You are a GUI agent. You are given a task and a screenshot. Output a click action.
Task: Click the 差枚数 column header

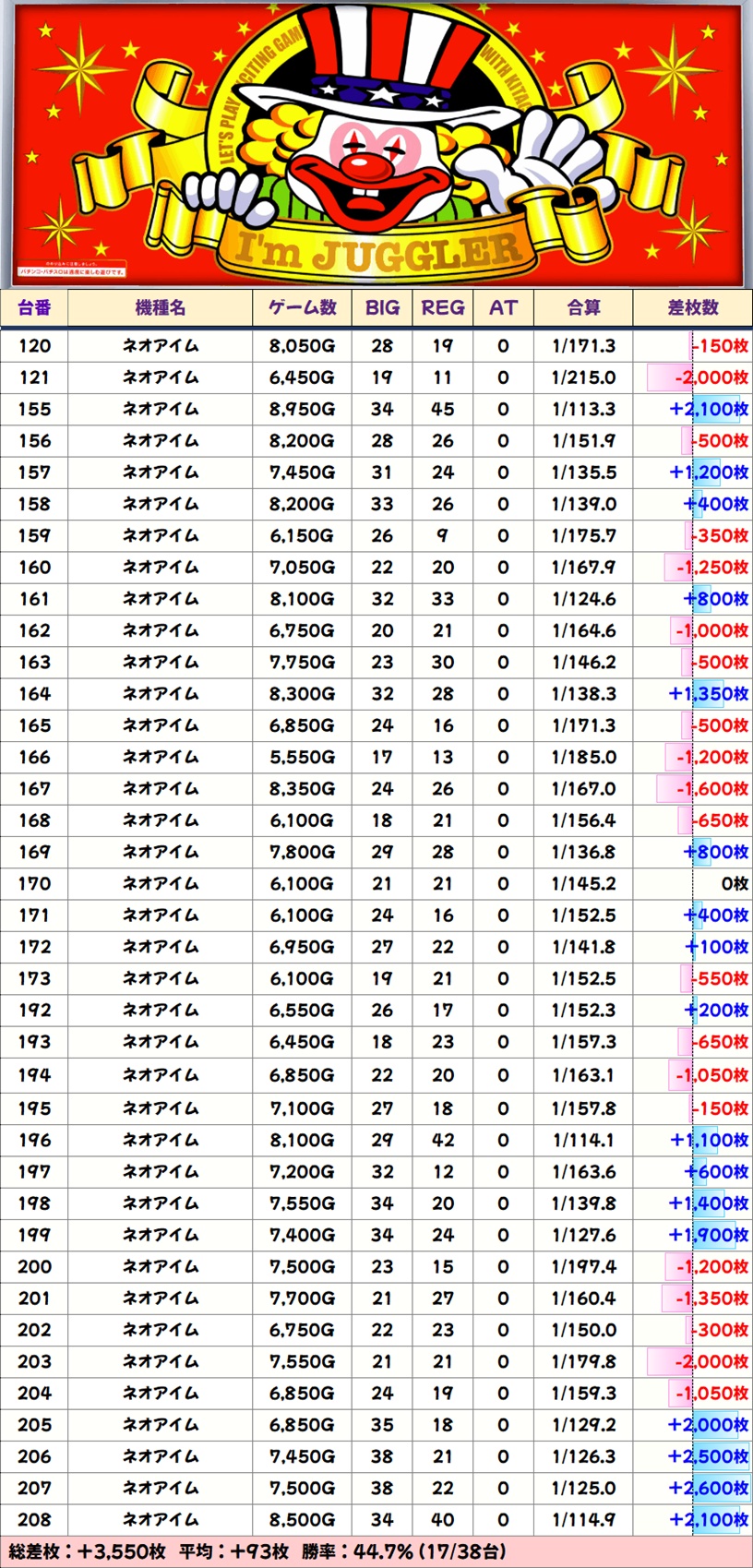pyautogui.click(x=693, y=308)
